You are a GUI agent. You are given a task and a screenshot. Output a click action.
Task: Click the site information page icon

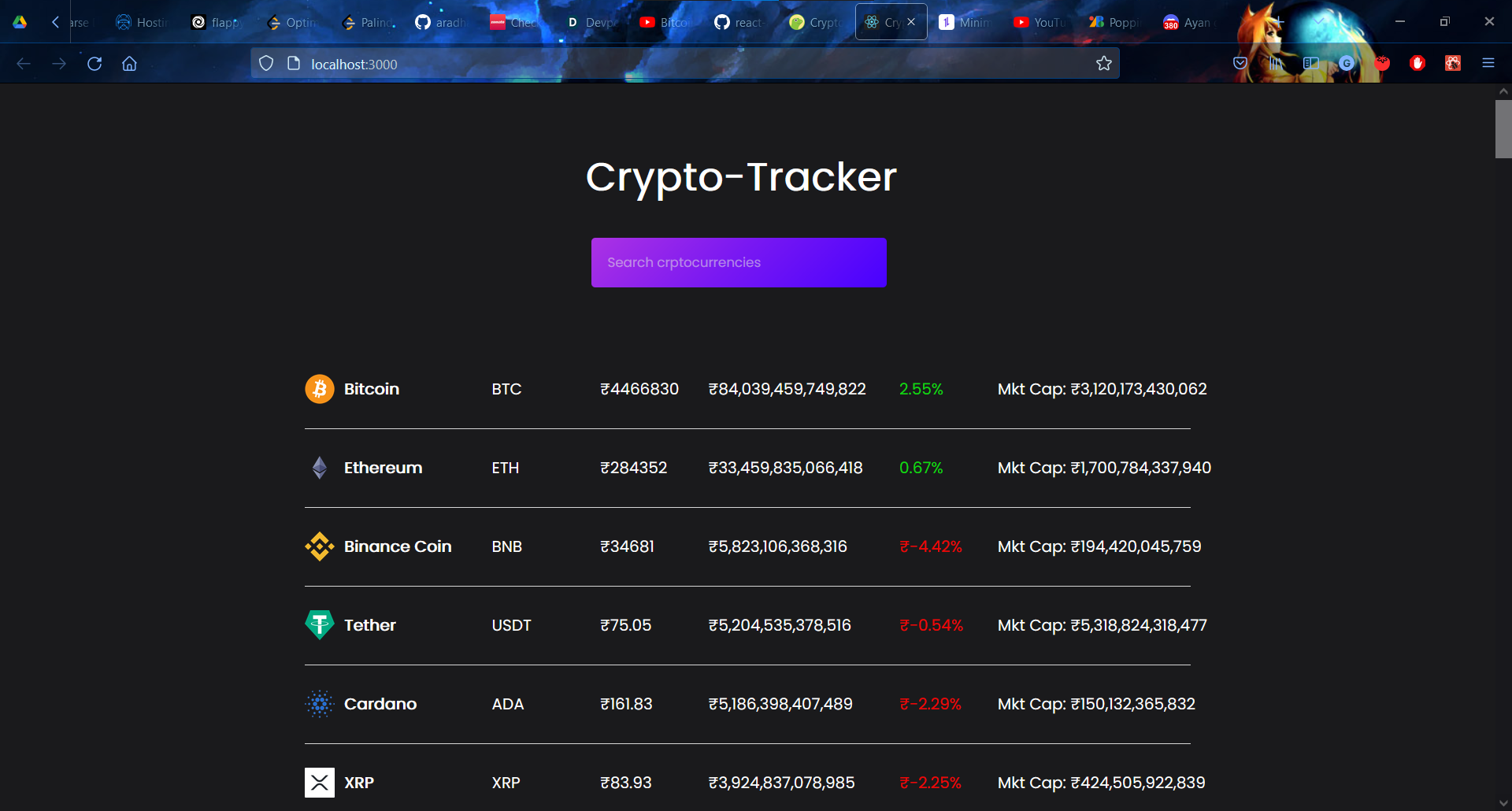point(294,64)
